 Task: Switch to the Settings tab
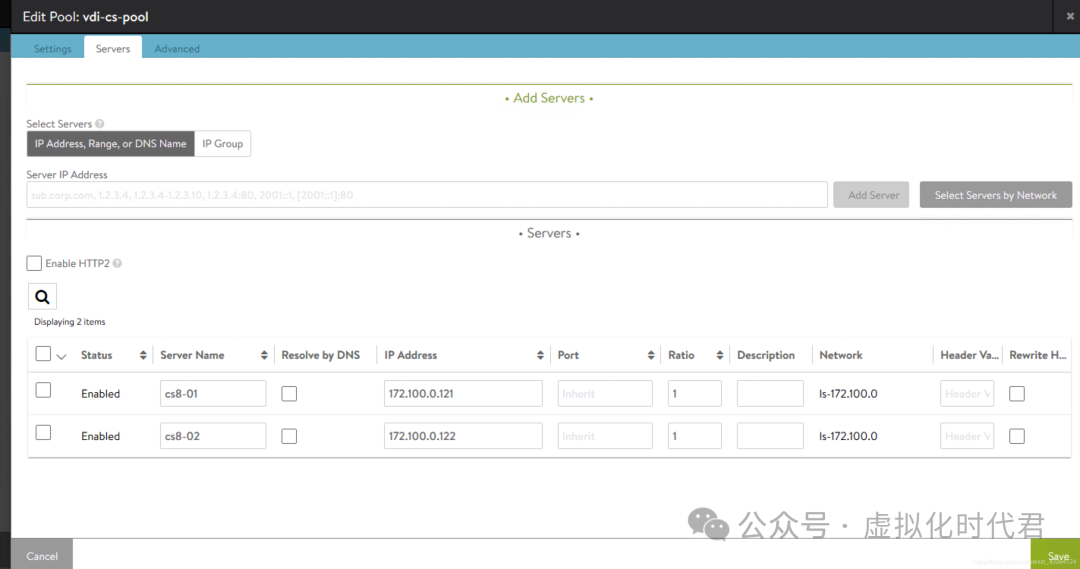52,49
